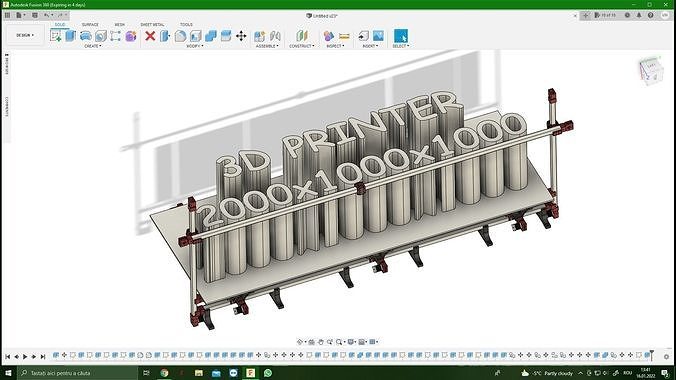Expand the ASSEMBLE dropdown menu

pos(267,46)
